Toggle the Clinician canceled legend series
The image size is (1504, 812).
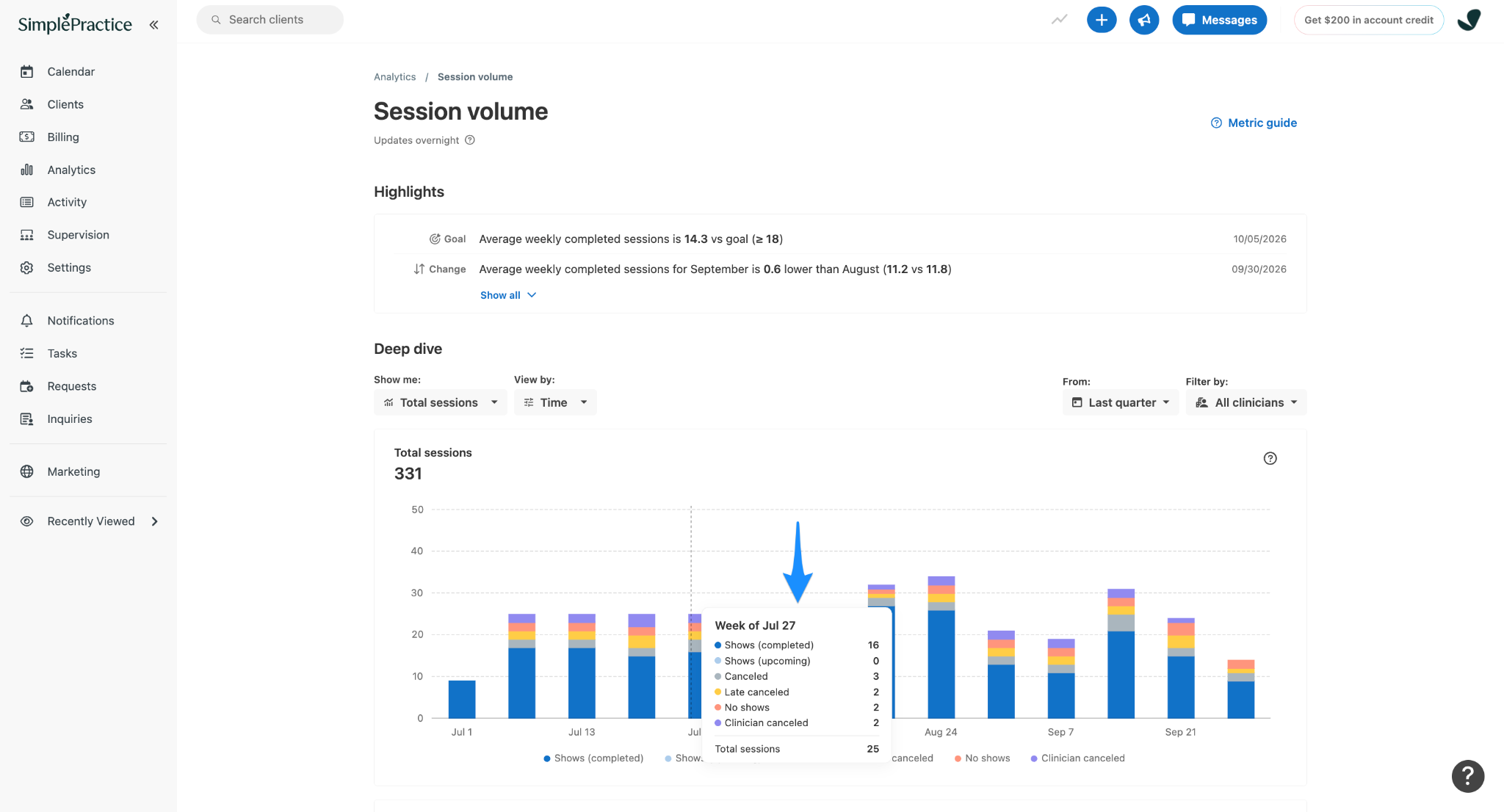1077,758
